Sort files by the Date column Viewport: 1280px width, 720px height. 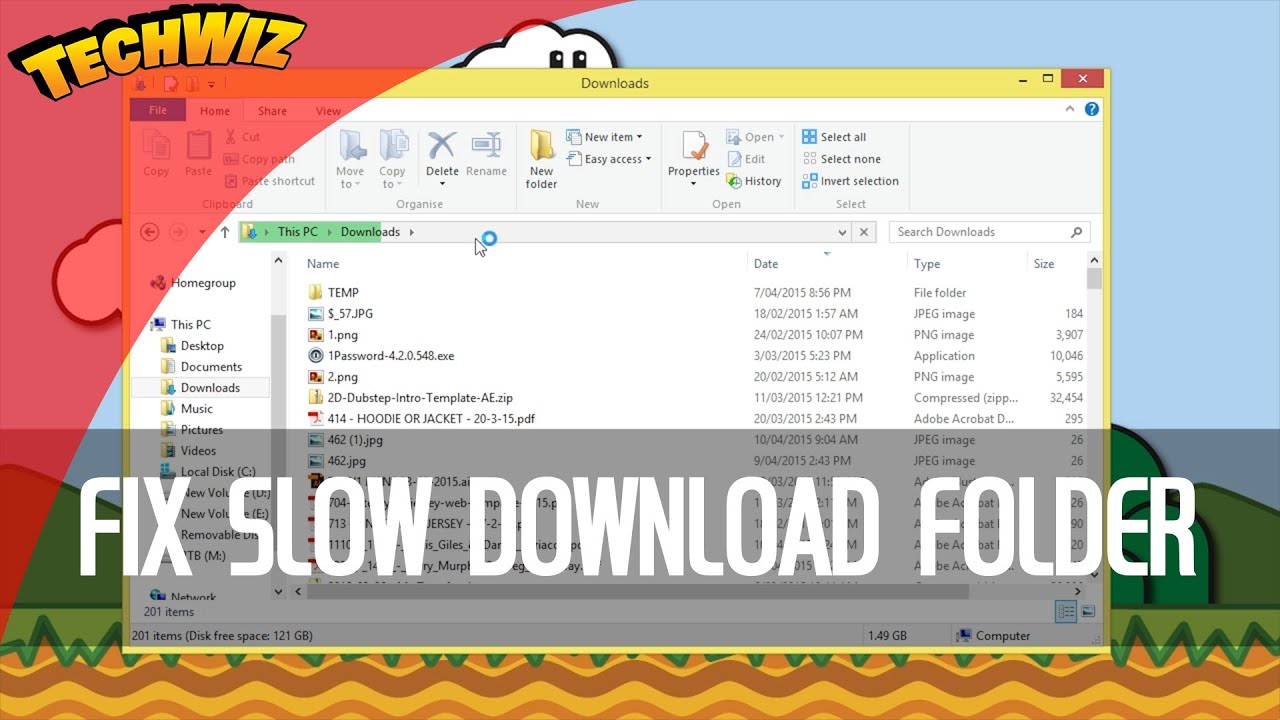tap(766, 264)
